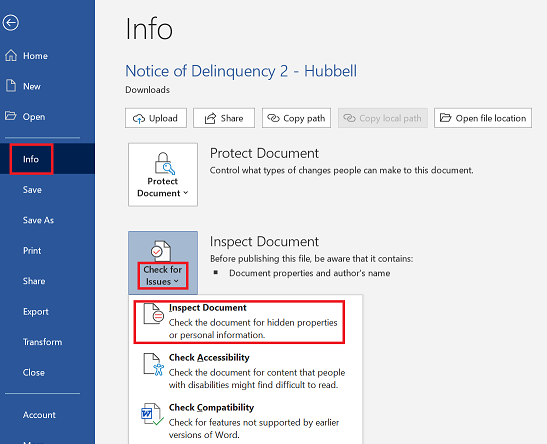Viewport: 547px width, 444px height.
Task: Choose the Check Accessibility menu entry
Action: [245, 371]
